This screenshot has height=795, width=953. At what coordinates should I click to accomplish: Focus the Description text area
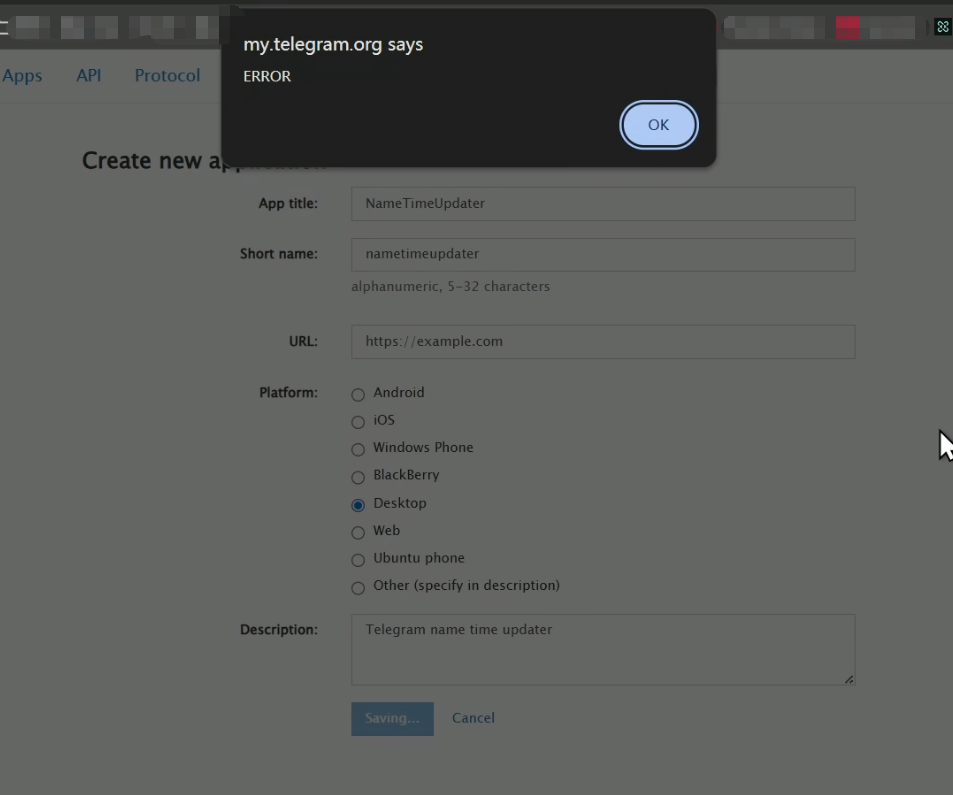(x=603, y=650)
